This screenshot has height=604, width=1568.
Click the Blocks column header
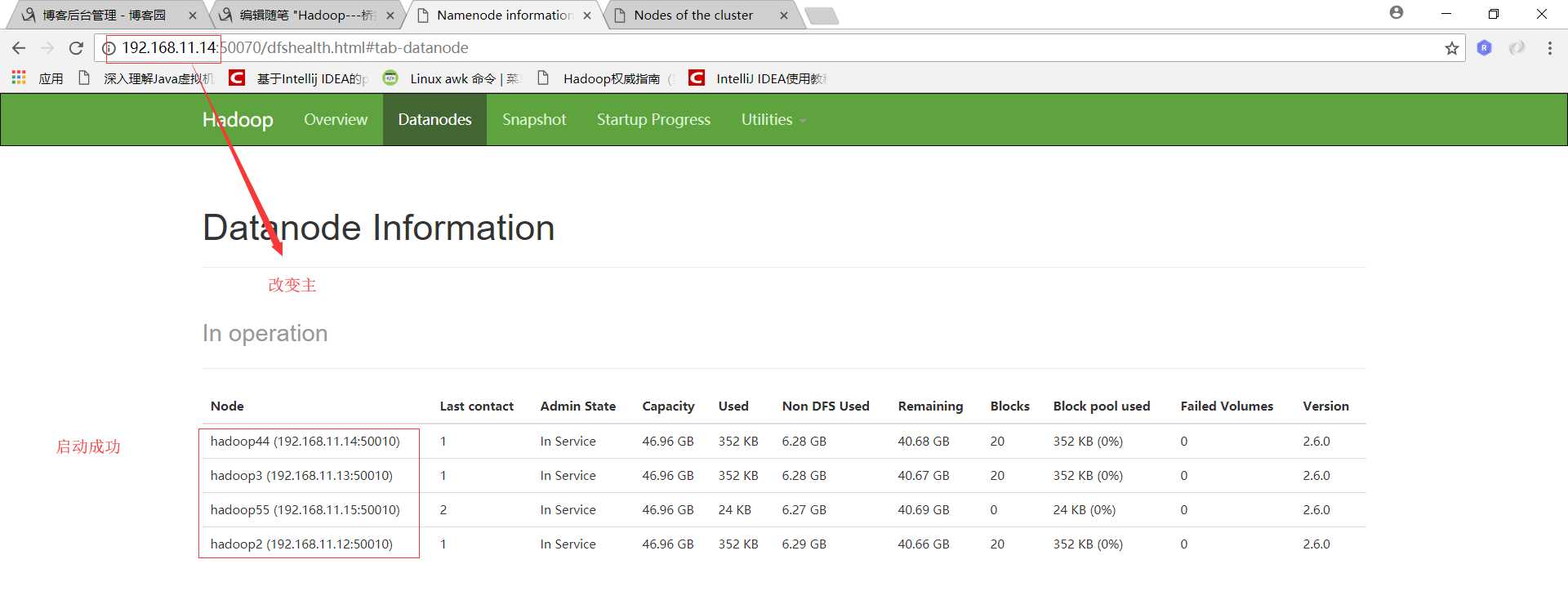1009,406
